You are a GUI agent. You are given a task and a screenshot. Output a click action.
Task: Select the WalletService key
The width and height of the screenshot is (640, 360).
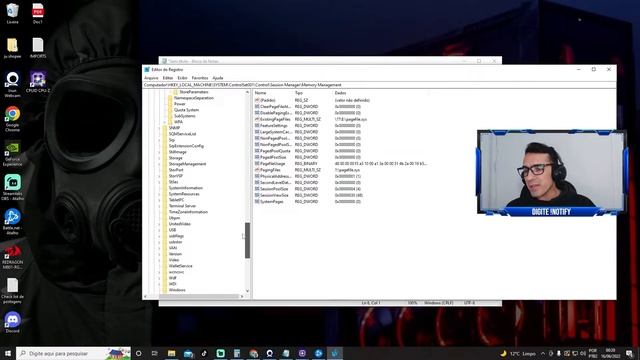[x=180, y=266]
